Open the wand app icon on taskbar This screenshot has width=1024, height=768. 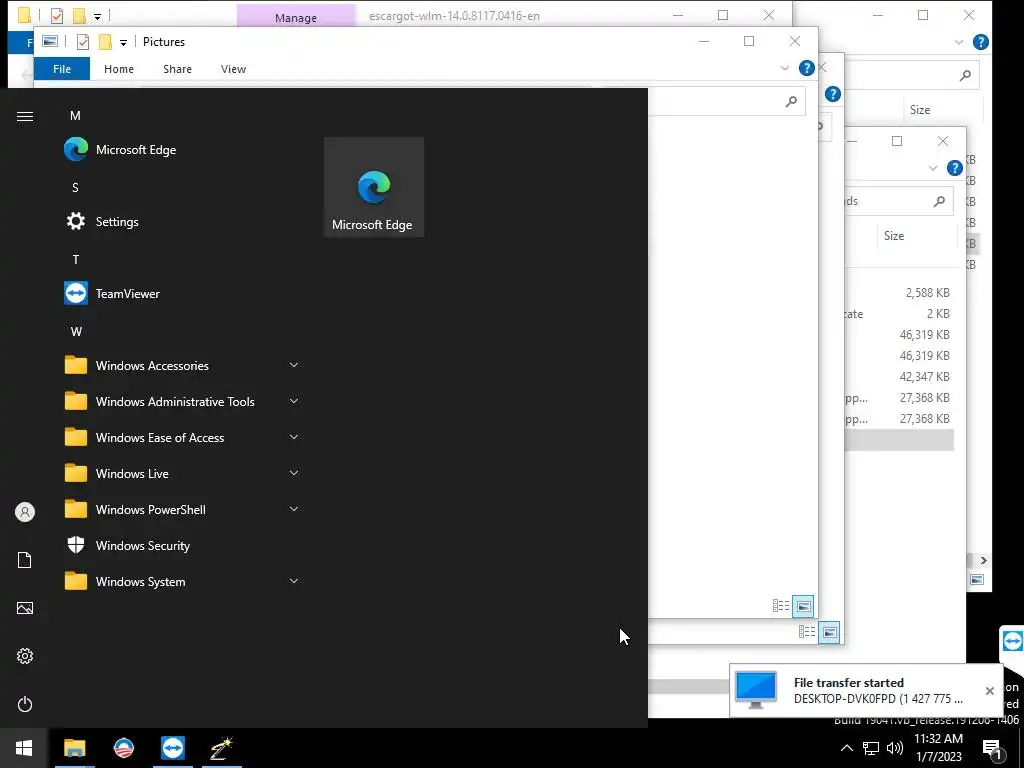[x=222, y=748]
